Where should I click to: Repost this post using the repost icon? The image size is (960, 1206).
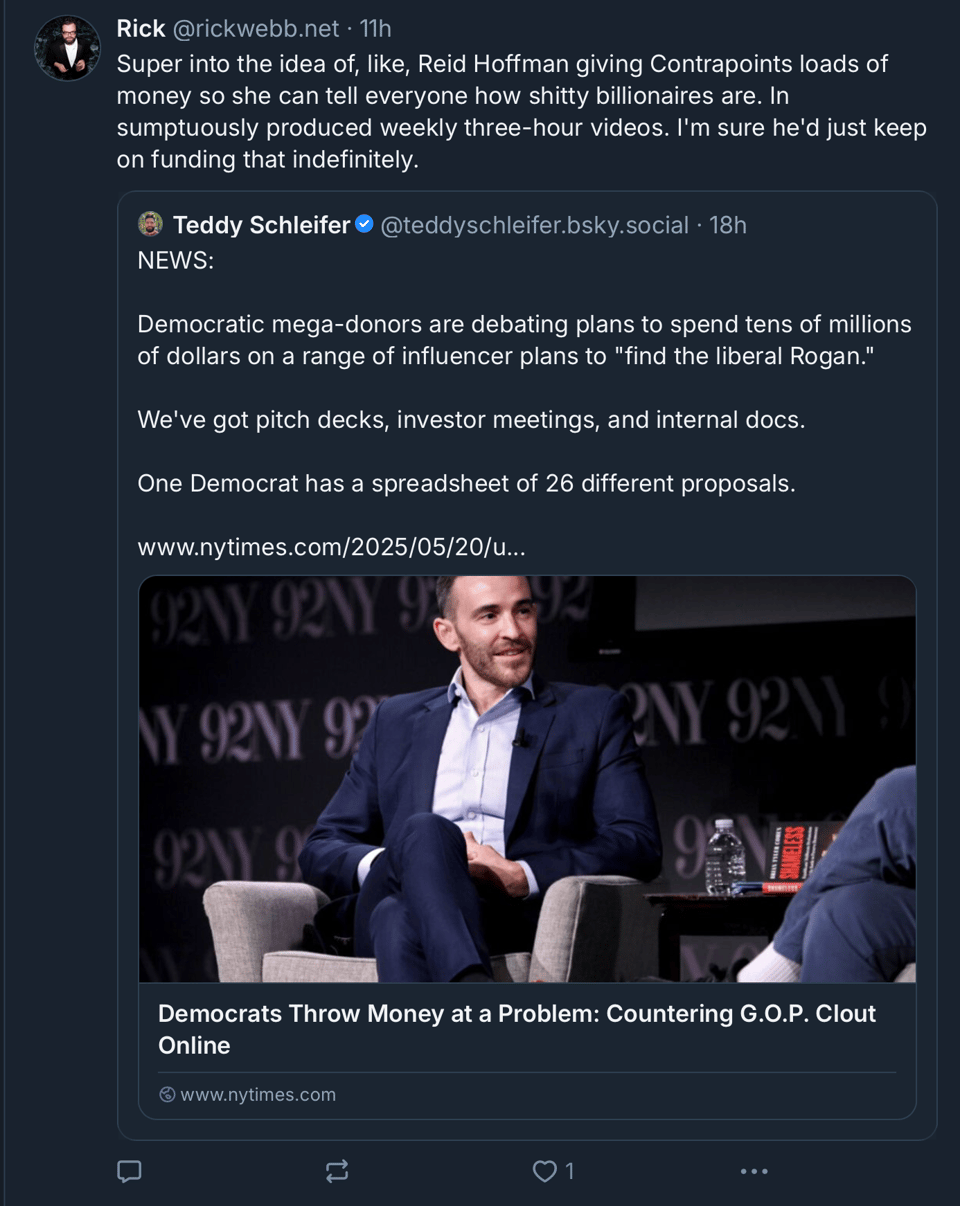337,1171
